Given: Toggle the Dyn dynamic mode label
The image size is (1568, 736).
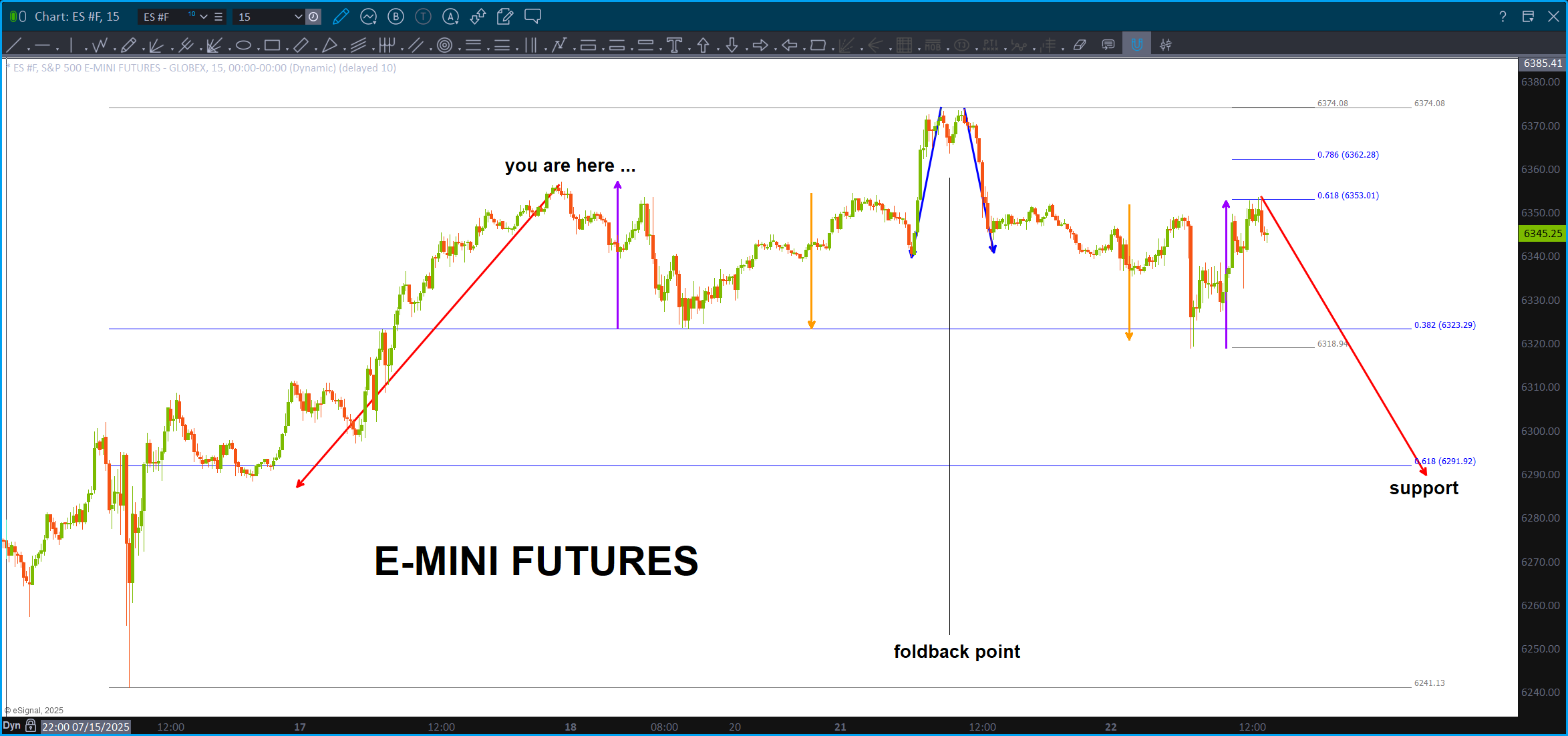Looking at the screenshot, I should pos(12,726).
